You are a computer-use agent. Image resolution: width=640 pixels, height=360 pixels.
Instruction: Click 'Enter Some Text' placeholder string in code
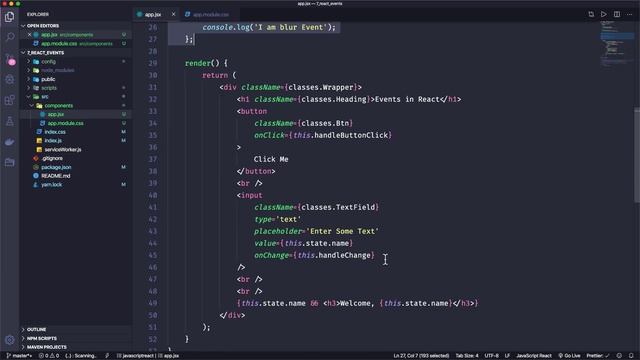[x=342, y=231]
